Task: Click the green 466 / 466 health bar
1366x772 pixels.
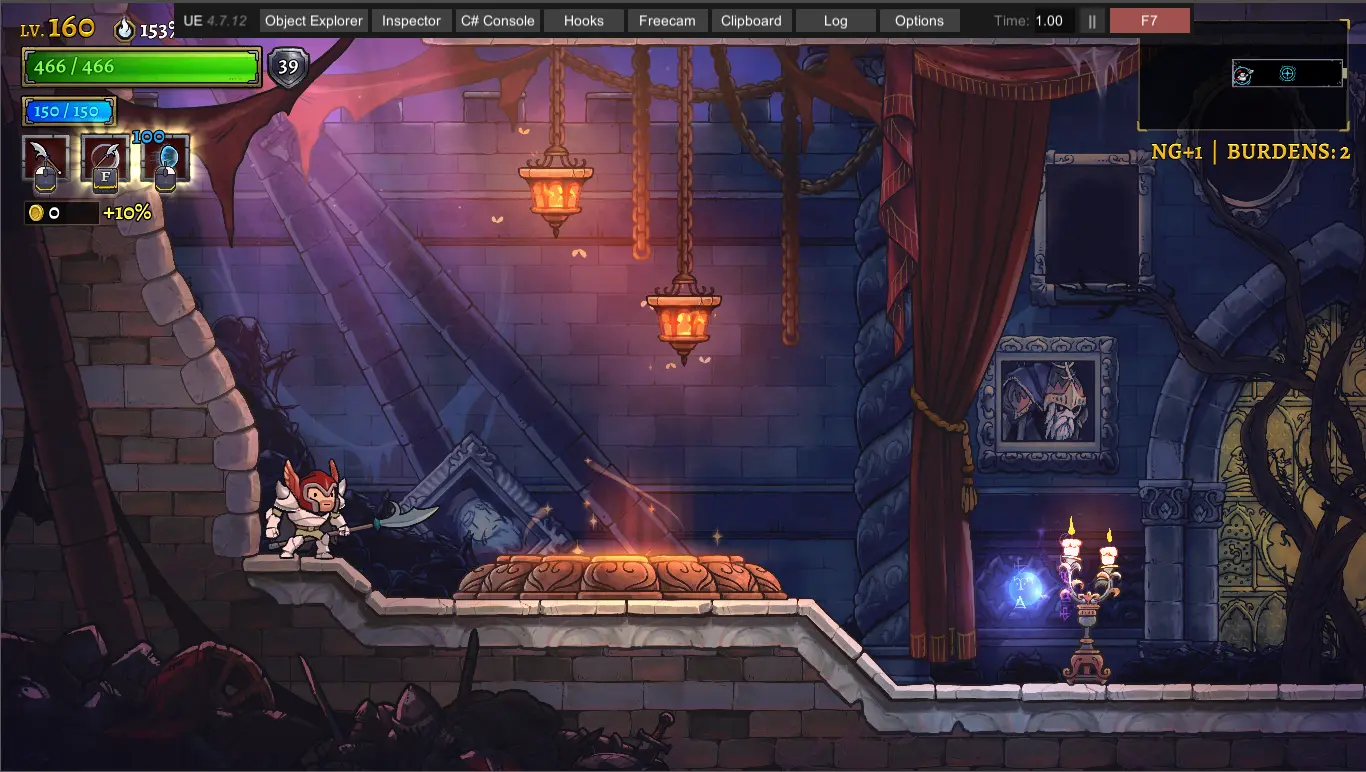Action: point(142,67)
